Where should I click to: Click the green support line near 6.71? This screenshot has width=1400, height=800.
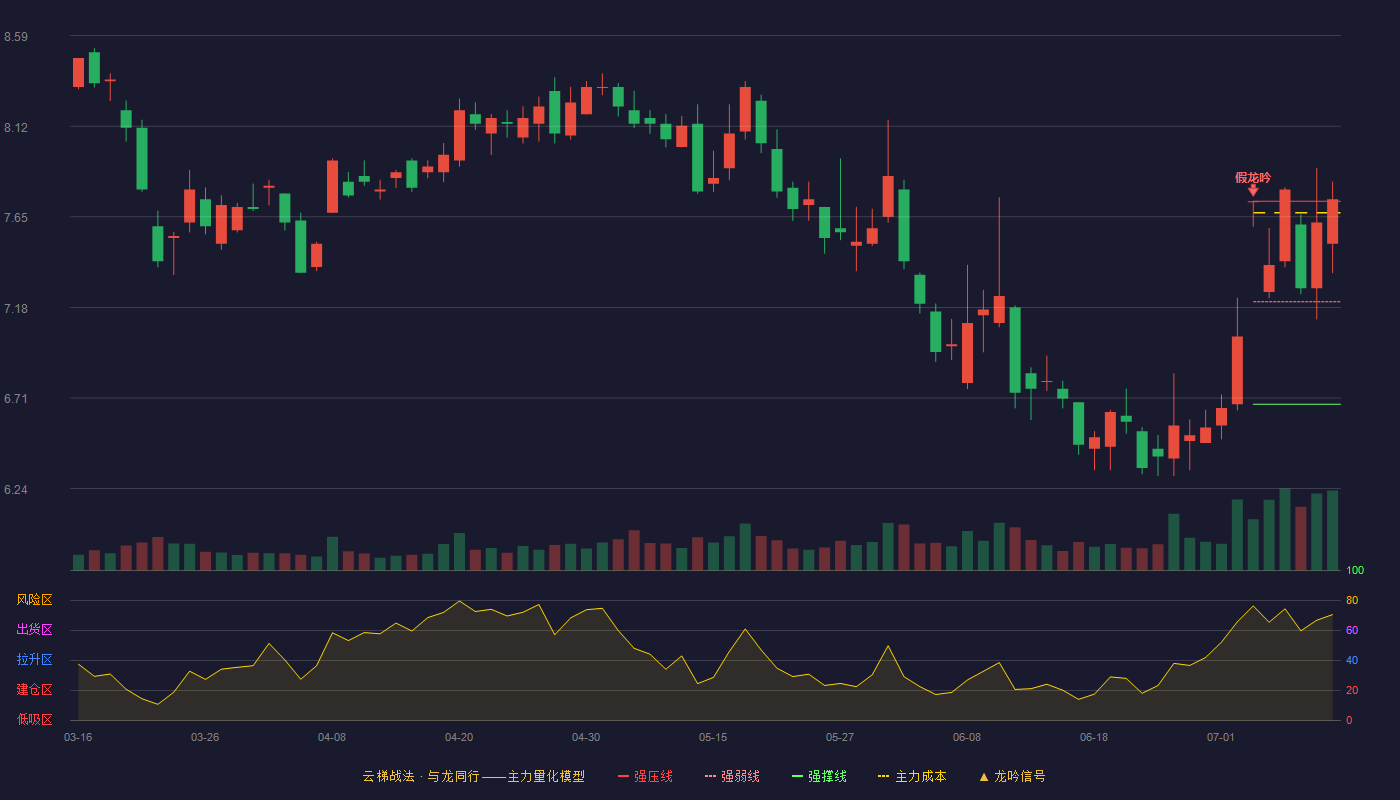[x=1296, y=404]
